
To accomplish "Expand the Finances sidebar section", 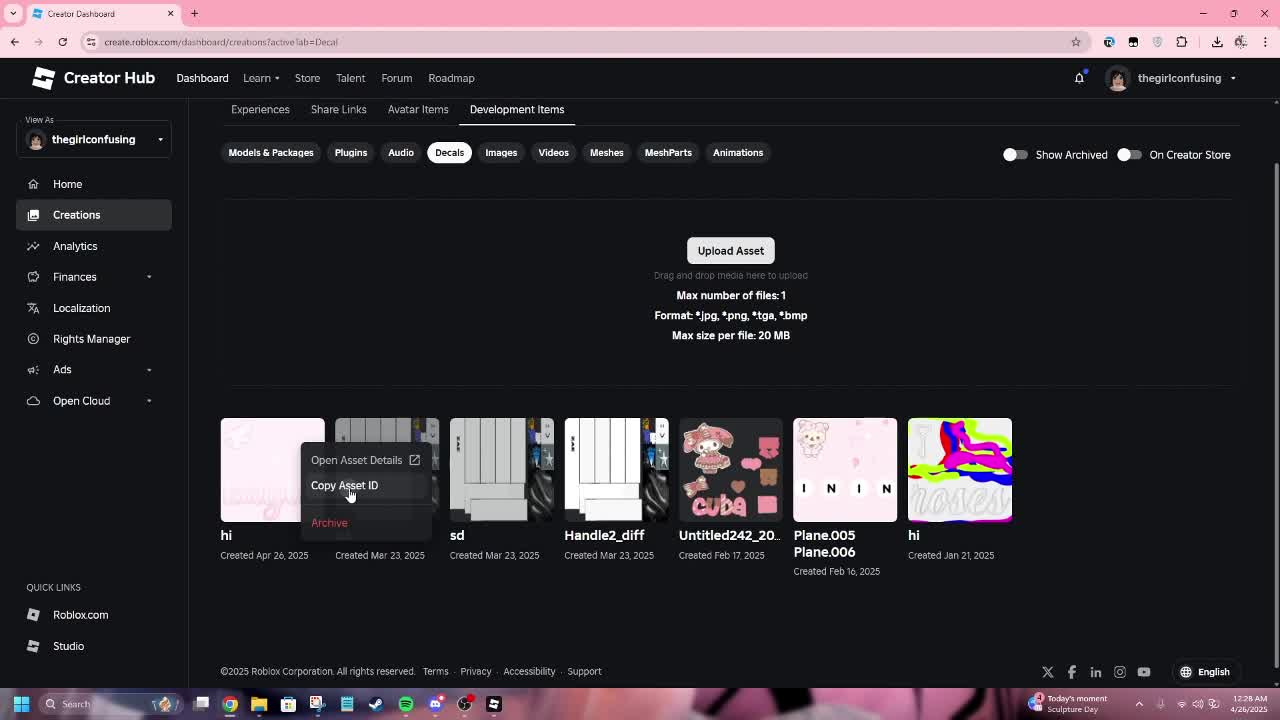I will click(x=74, y=277).
